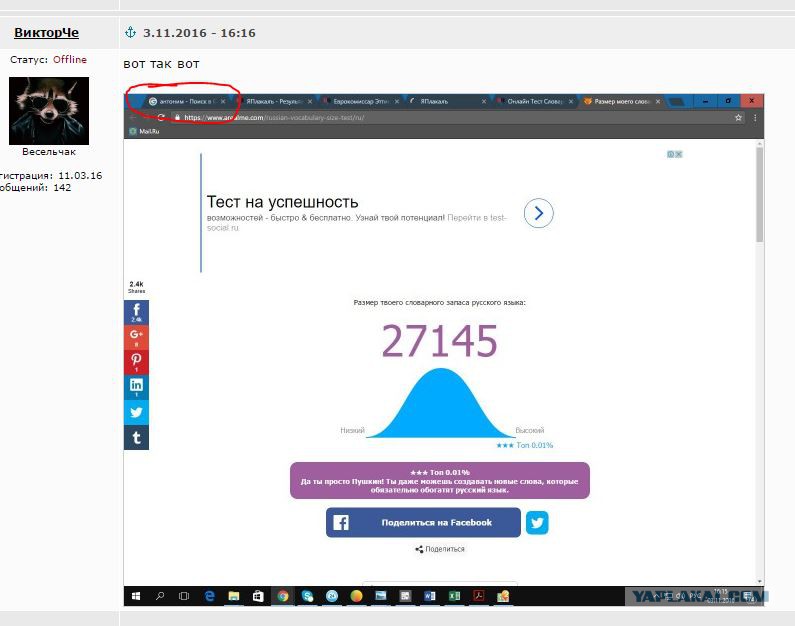Screen dimensions: 795x626
Task: Tweet result with sidebar Twitter icon
Action: pos(136,412)
